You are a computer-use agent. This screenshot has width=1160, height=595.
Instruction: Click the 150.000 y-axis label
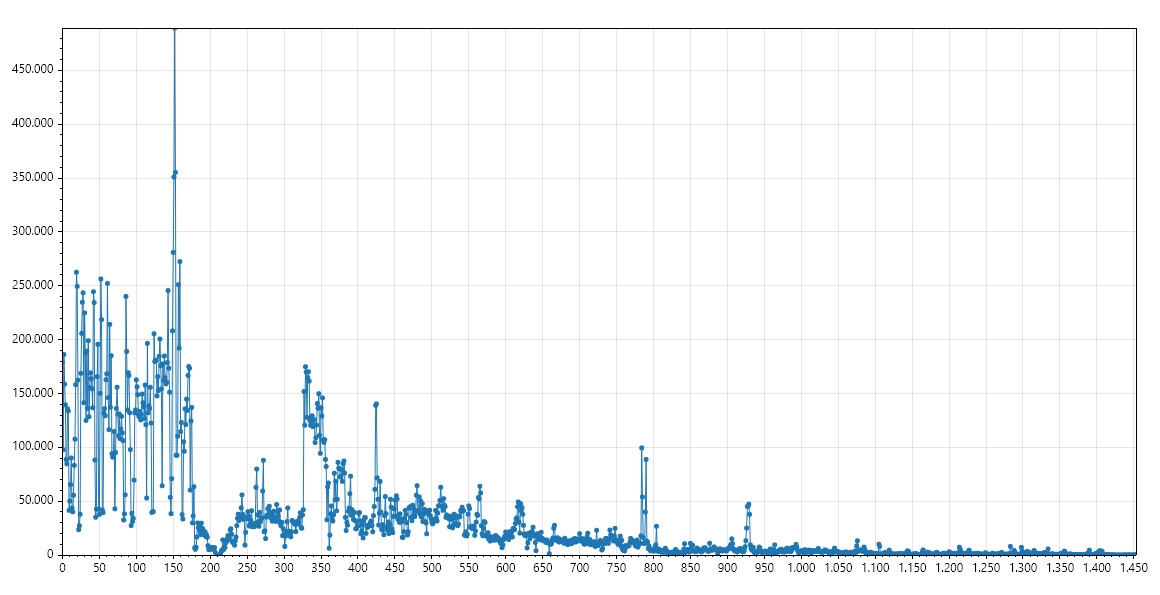pyautogui.click(x=31, y=393)
